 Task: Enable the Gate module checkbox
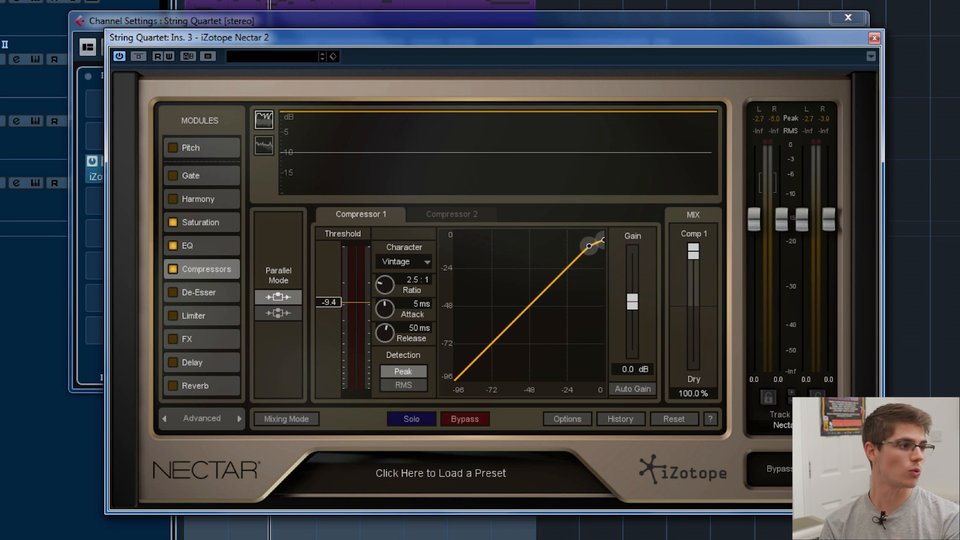pos(173,175)
